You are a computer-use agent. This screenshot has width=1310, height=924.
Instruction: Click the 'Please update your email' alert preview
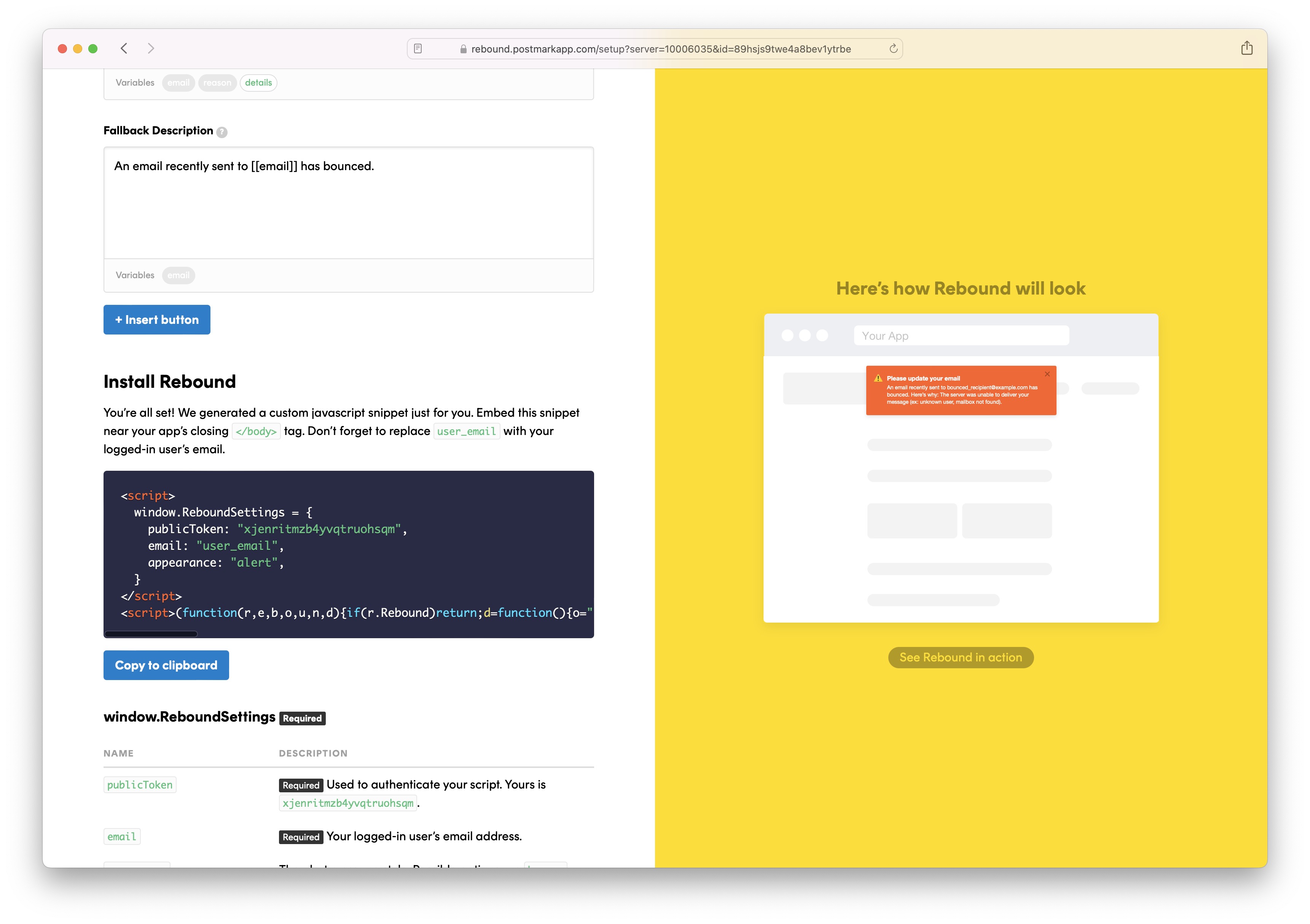point(961,390)
